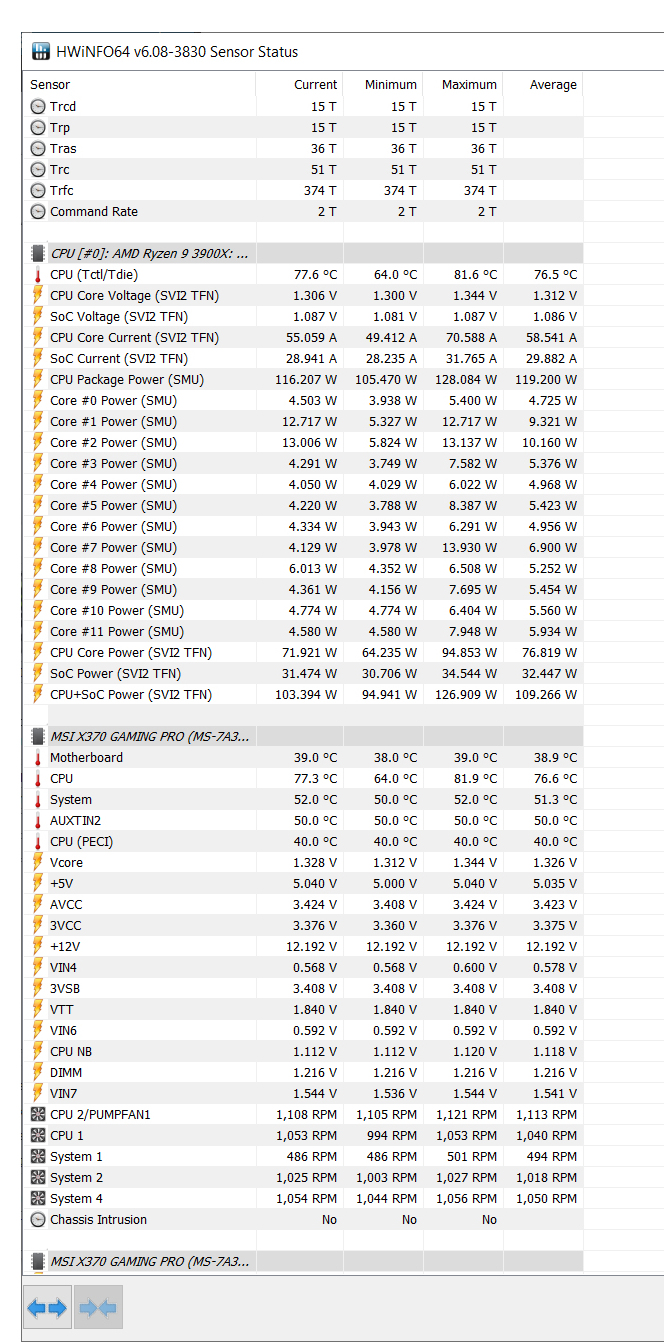Select the System temperature row label
Image resolution: width=664 pixels, height=1344 pixels.
pyautogui.click(x=71, y=799)
